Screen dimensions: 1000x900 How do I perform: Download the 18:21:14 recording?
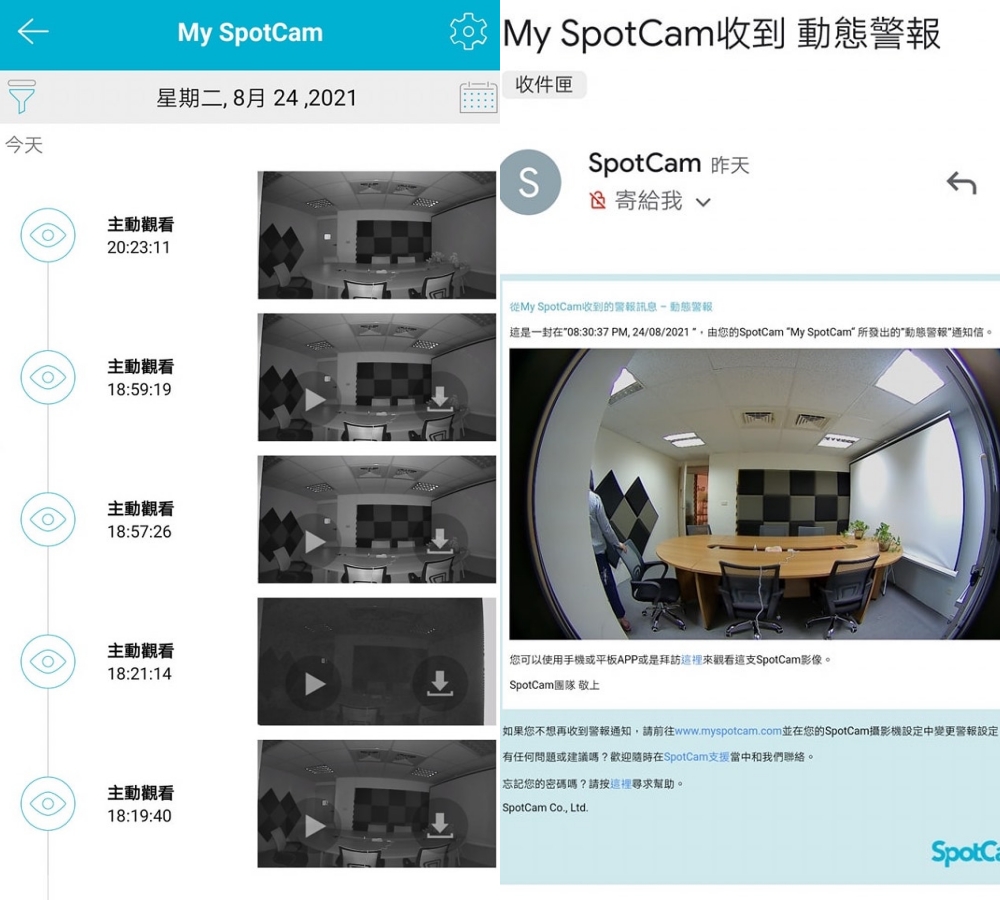[439, 684]
